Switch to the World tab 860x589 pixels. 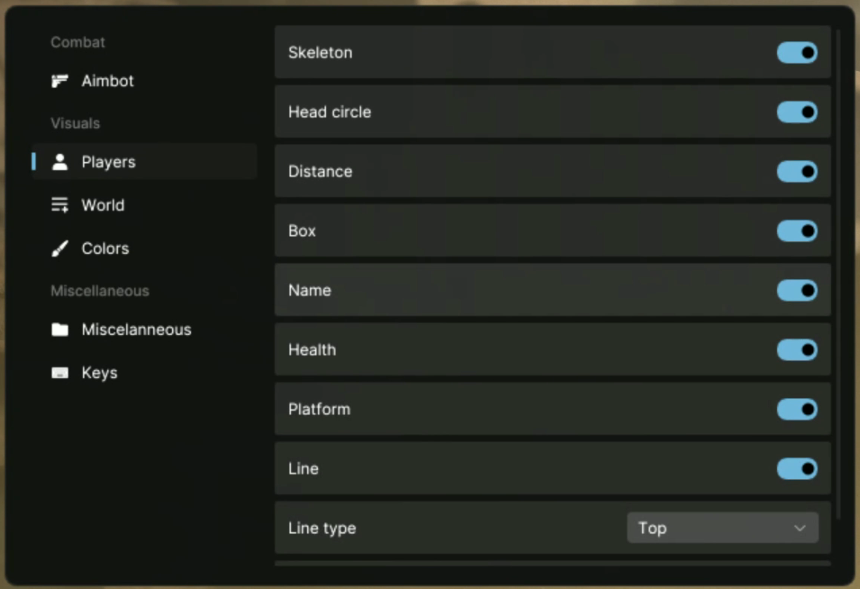coord(103,205)
